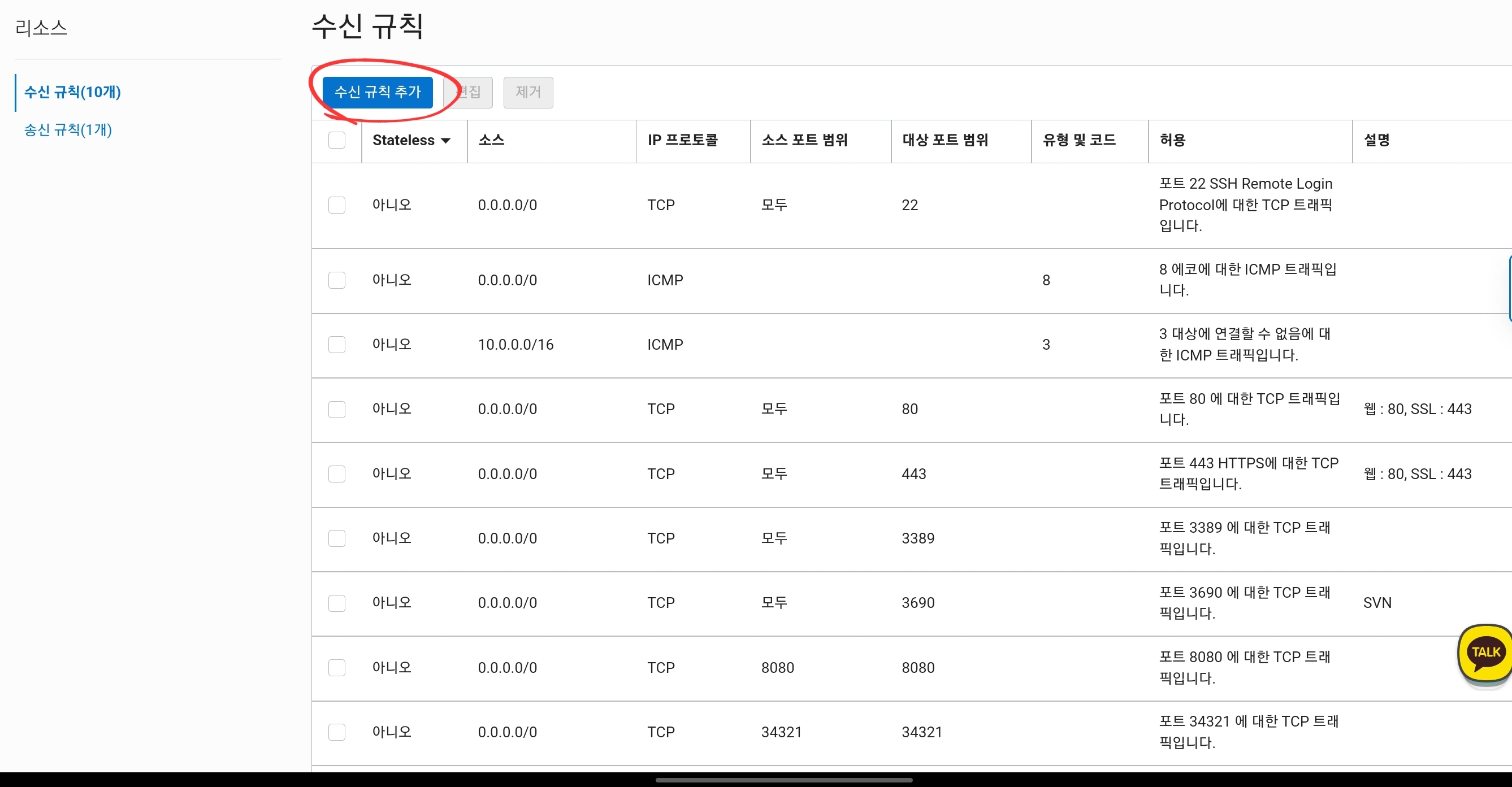1512x787 pixels.
Task: Select the ICMP type 8 rule checkbox
Action: 336,280
